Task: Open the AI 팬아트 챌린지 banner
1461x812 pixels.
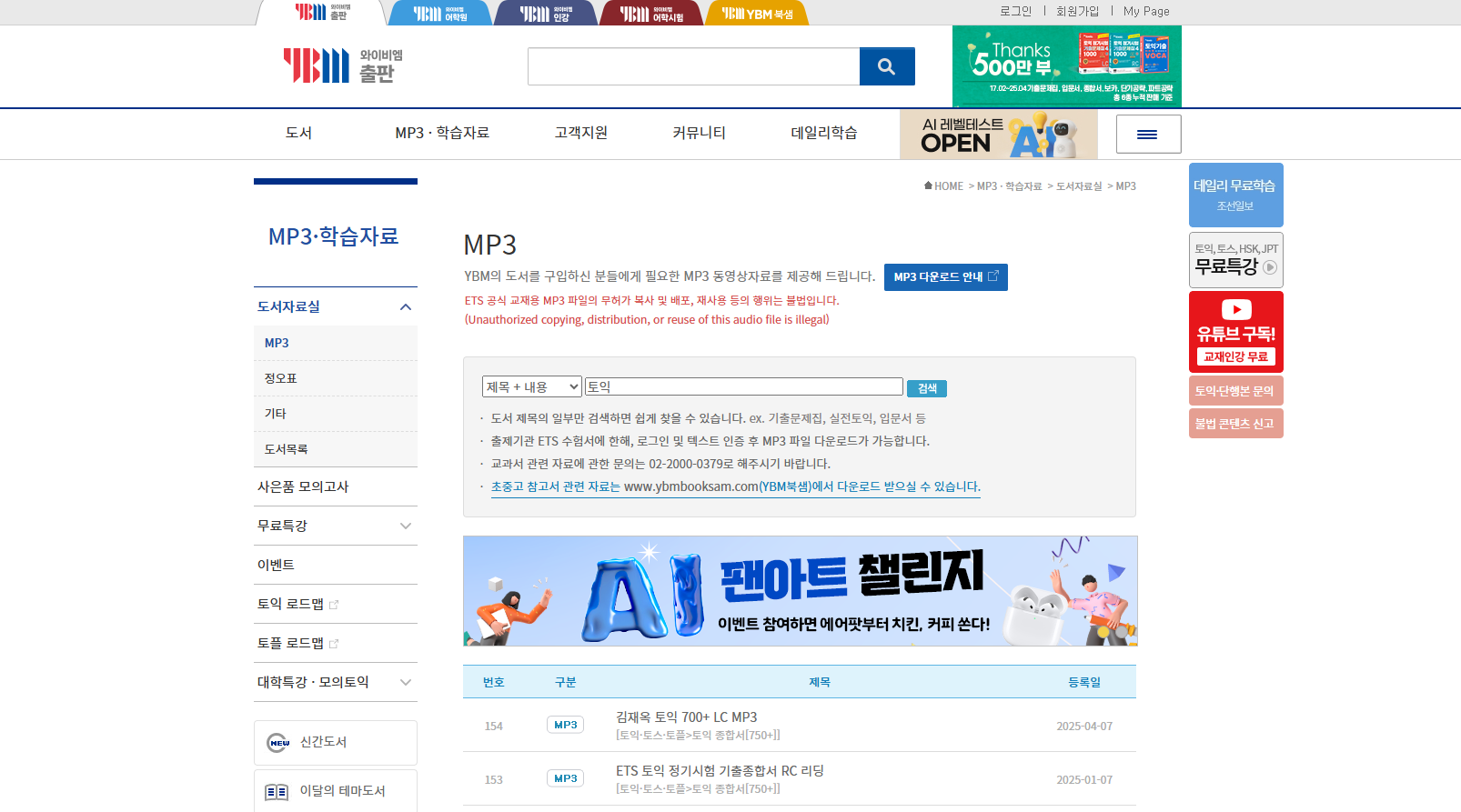Action: [800, 591]
